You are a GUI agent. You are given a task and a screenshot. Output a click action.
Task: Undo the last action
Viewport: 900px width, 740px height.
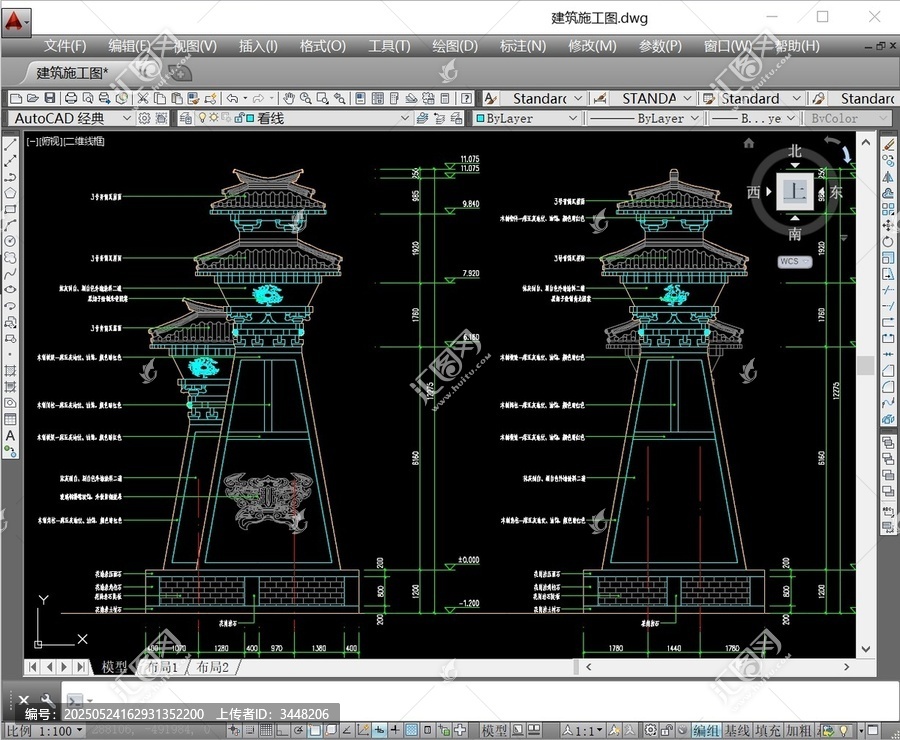(x=232, y=98)
